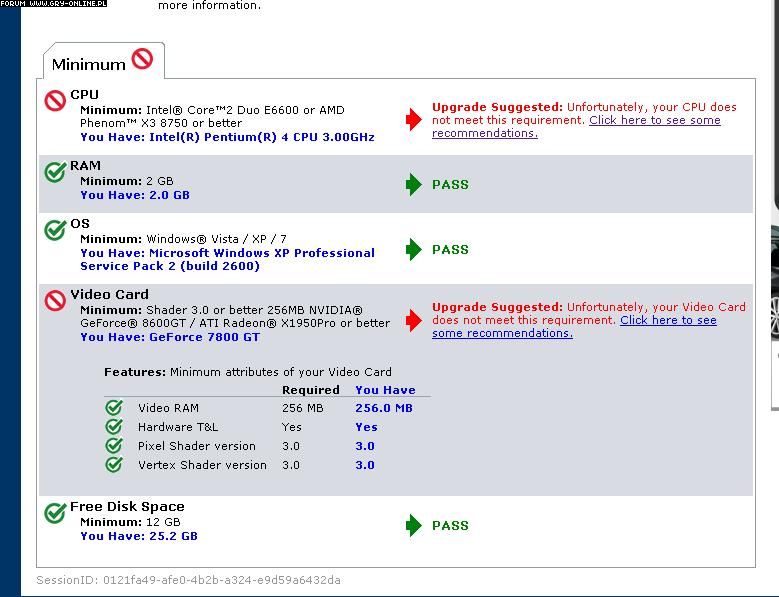Click the Pixel Shader version checkmark icon
The image size is (779, 597).
click(114, 446)
